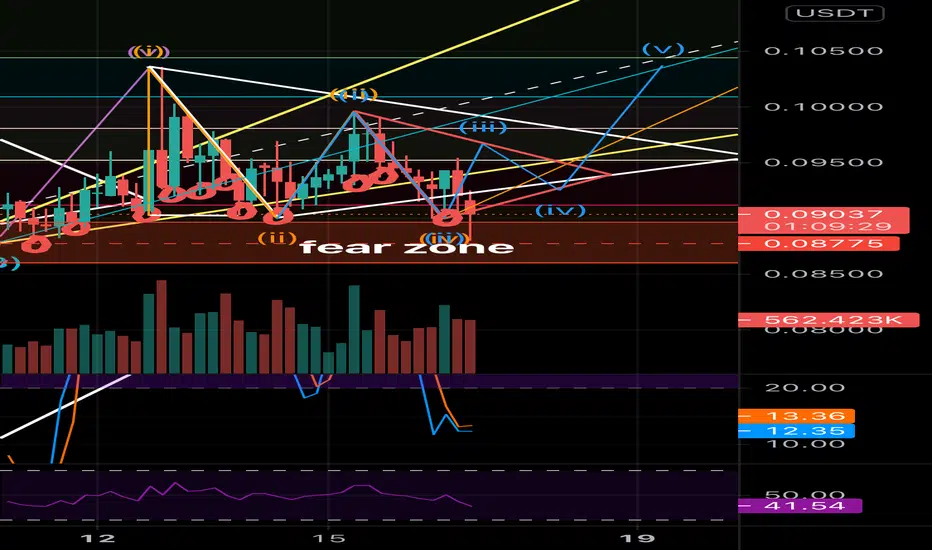Screen dimensions: 932x550
Task: Select the blue (v) projected wave label
Action: pos(663,49)
